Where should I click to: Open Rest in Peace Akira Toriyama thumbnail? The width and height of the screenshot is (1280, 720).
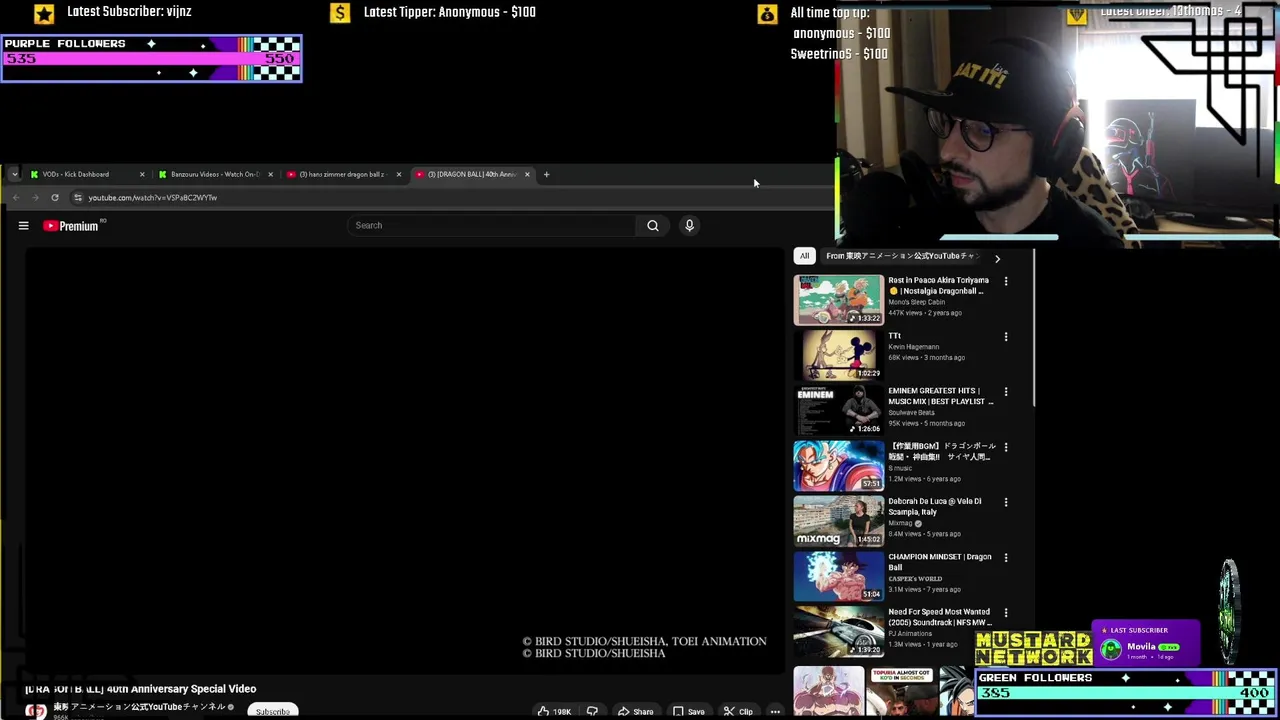click(839, 300)
